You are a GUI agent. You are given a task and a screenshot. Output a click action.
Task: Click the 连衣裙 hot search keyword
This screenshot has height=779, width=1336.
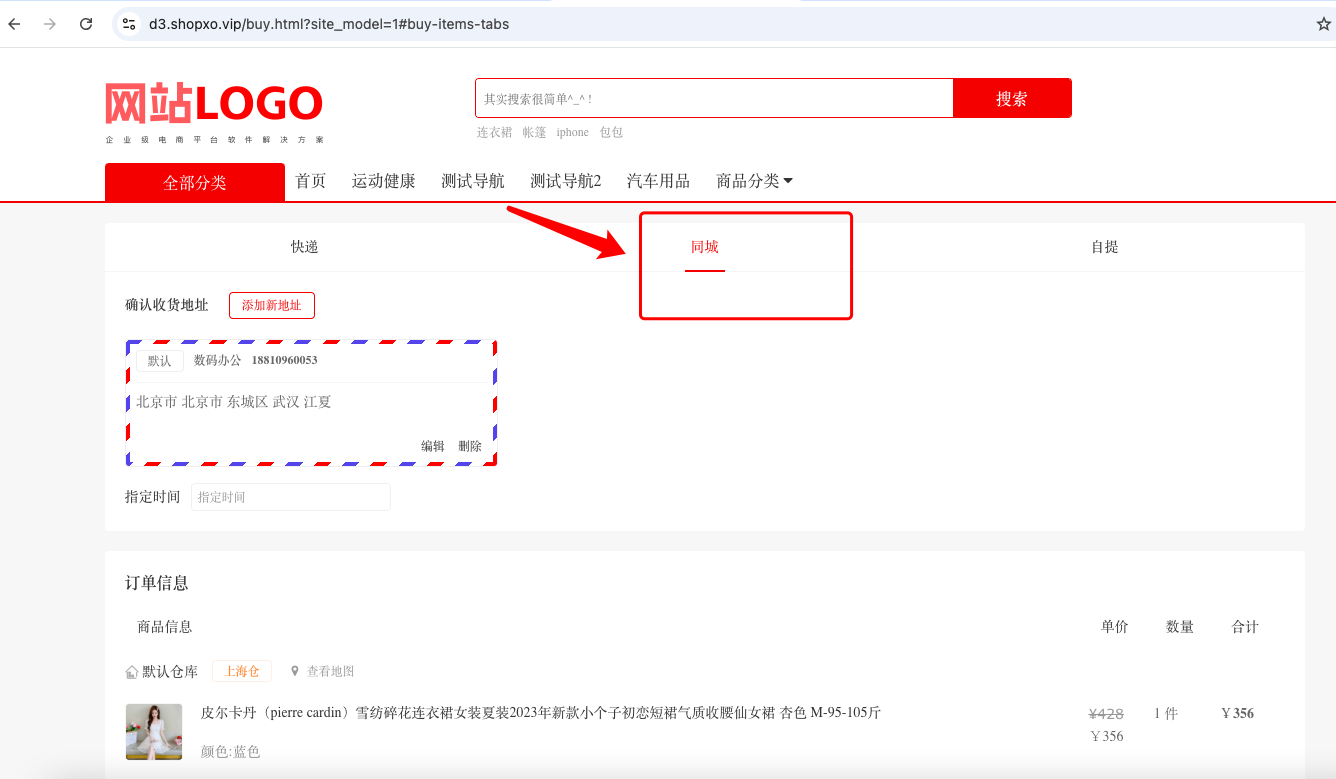click(494, 132)
